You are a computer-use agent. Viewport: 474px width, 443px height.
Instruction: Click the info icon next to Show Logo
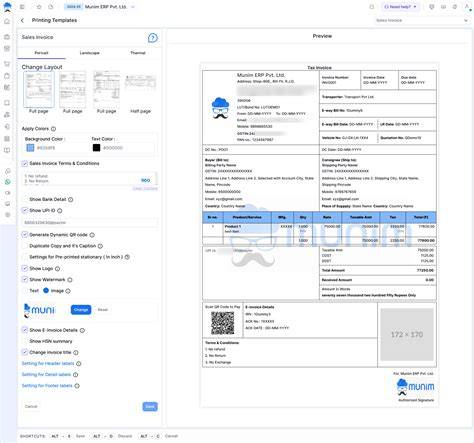(x=57, y=269)
